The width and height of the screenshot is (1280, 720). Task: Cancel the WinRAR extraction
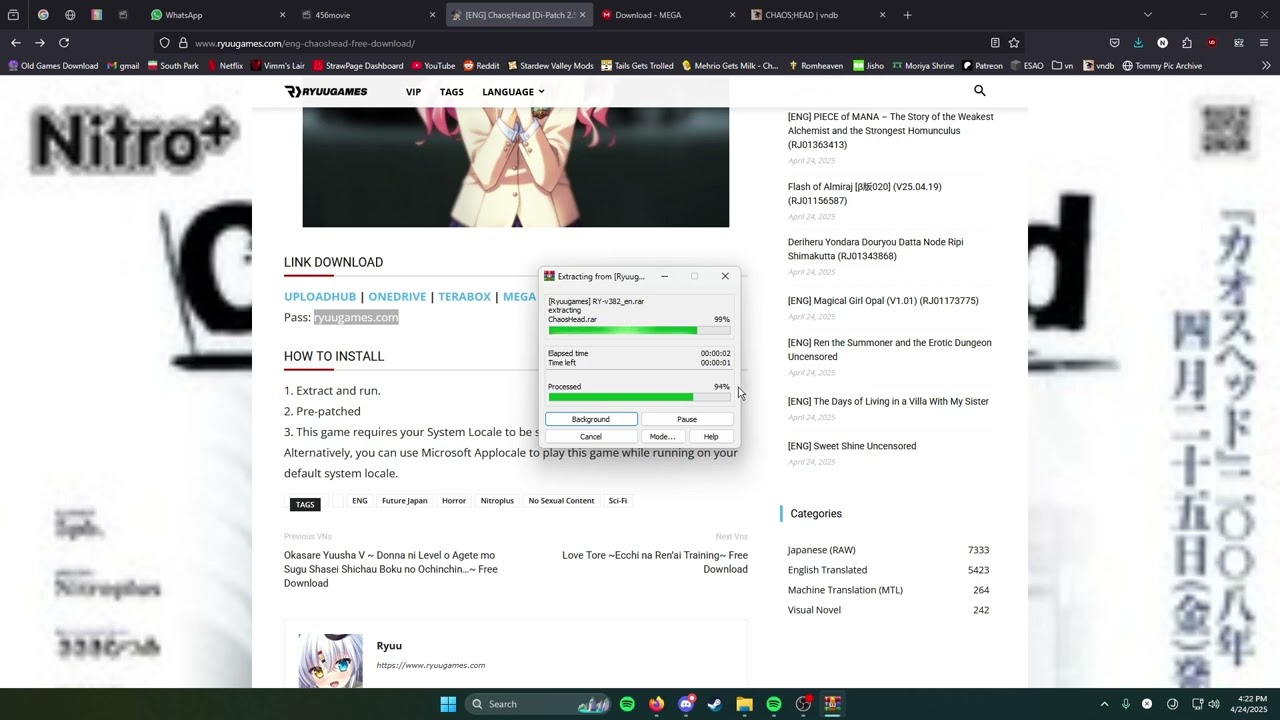pyautogui.click(x=591, y=437)
